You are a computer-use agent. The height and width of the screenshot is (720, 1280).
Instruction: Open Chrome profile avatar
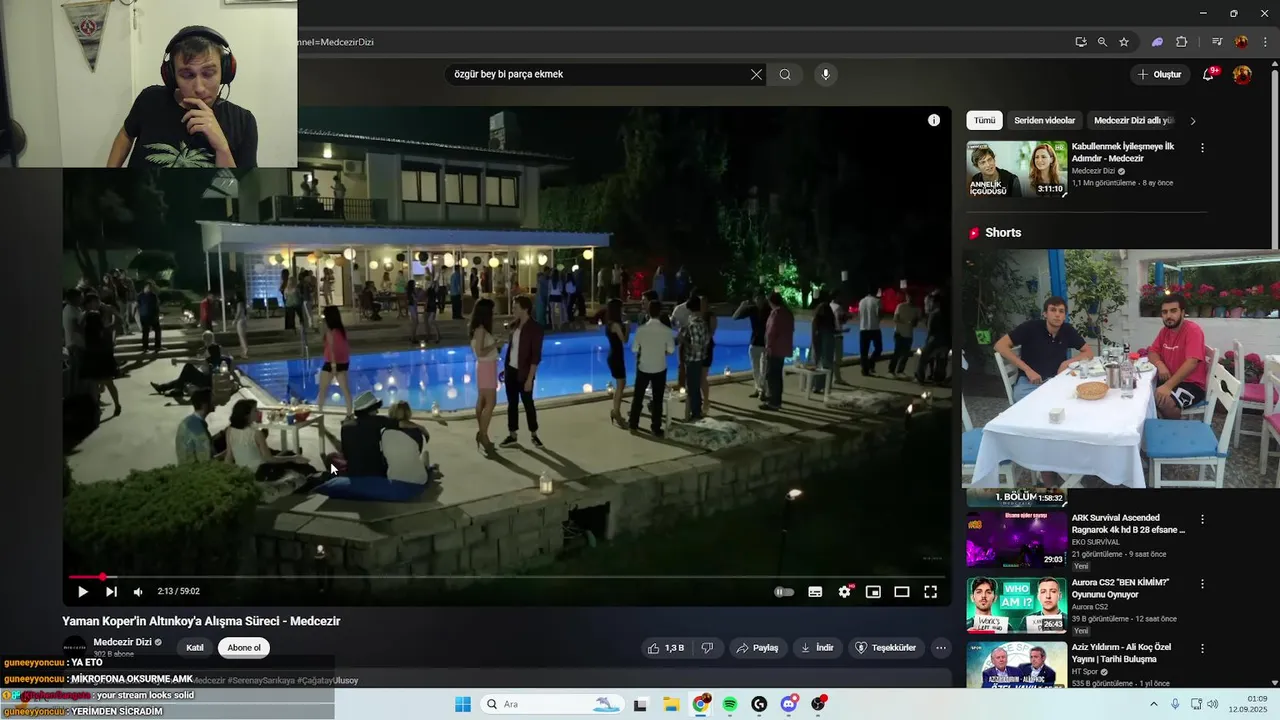(x=1241, y=42)
